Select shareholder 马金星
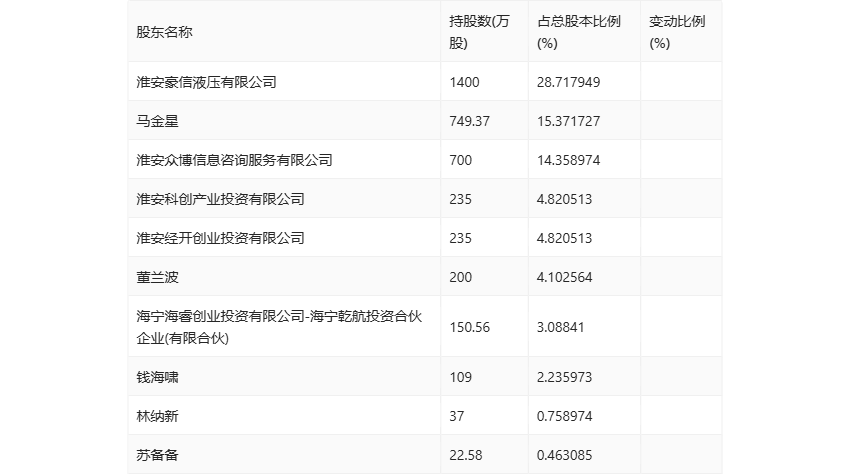Image resolution: width=850 pixels, height=474 pixels. [157, 121]
